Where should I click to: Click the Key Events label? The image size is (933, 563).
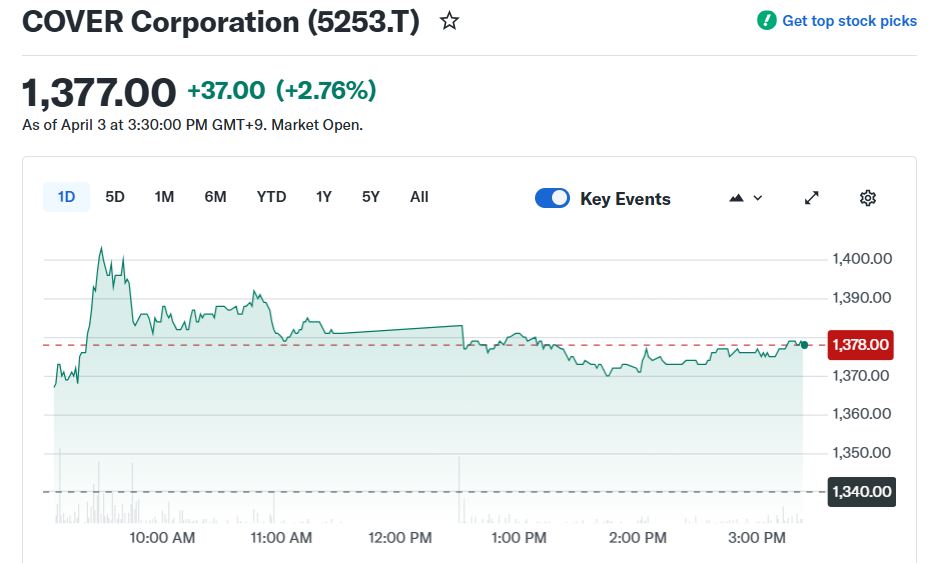pos(625,199)
